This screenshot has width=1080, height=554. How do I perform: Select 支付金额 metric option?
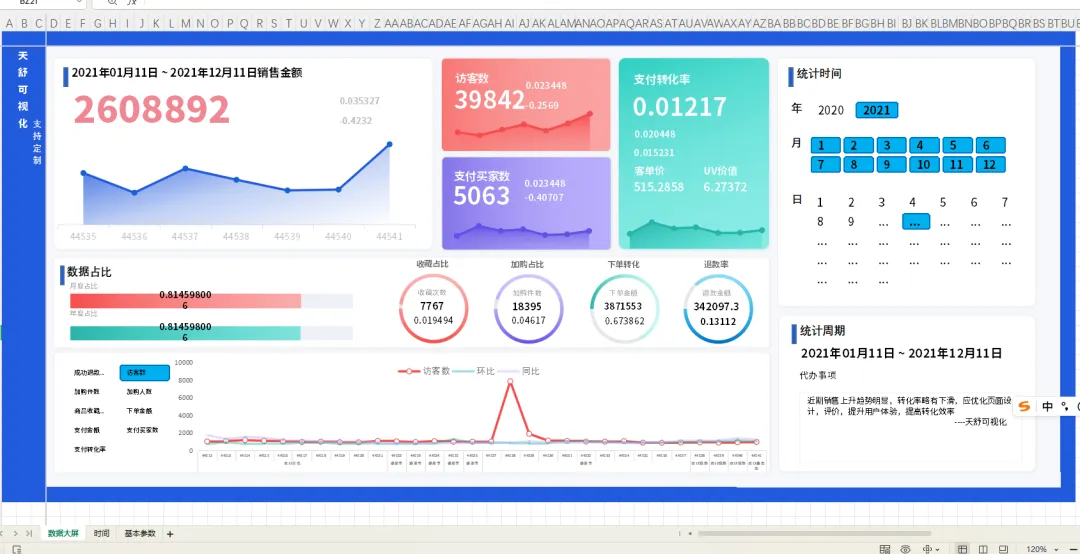87,430
